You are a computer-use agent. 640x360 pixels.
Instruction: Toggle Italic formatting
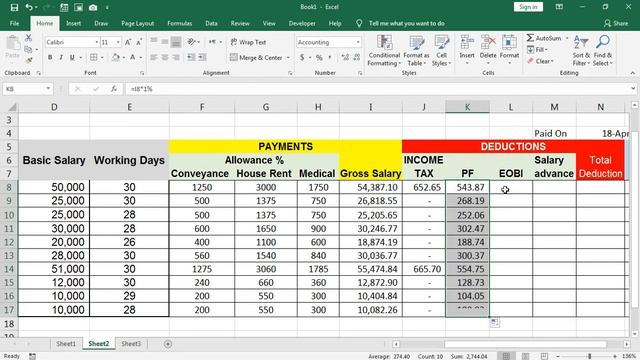pyautogui.click(x=61, y=57)
